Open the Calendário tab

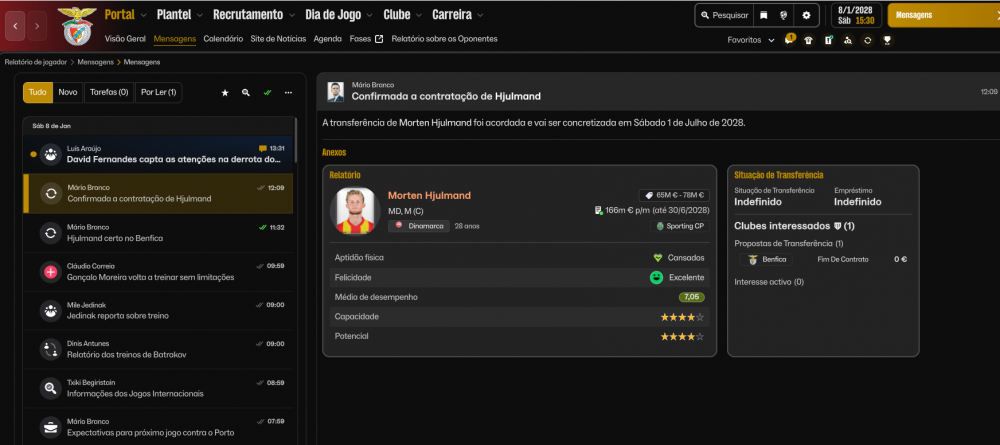coord(223,39)
